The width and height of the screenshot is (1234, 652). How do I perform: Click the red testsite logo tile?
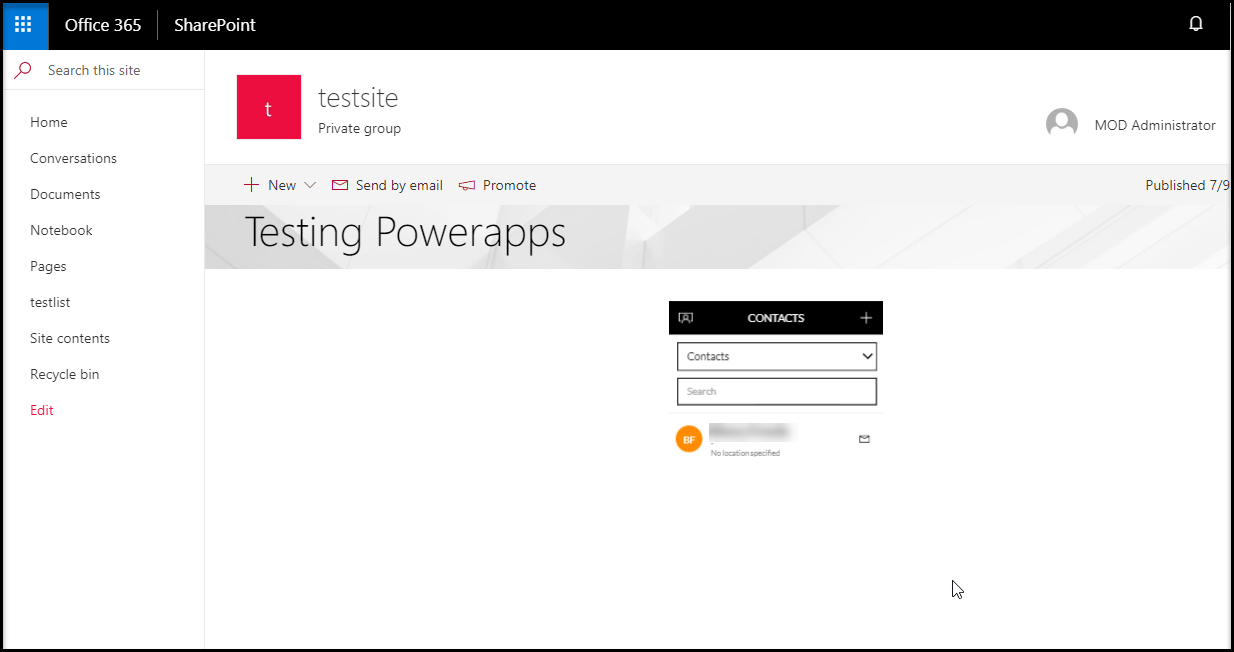tap(268, 107)
